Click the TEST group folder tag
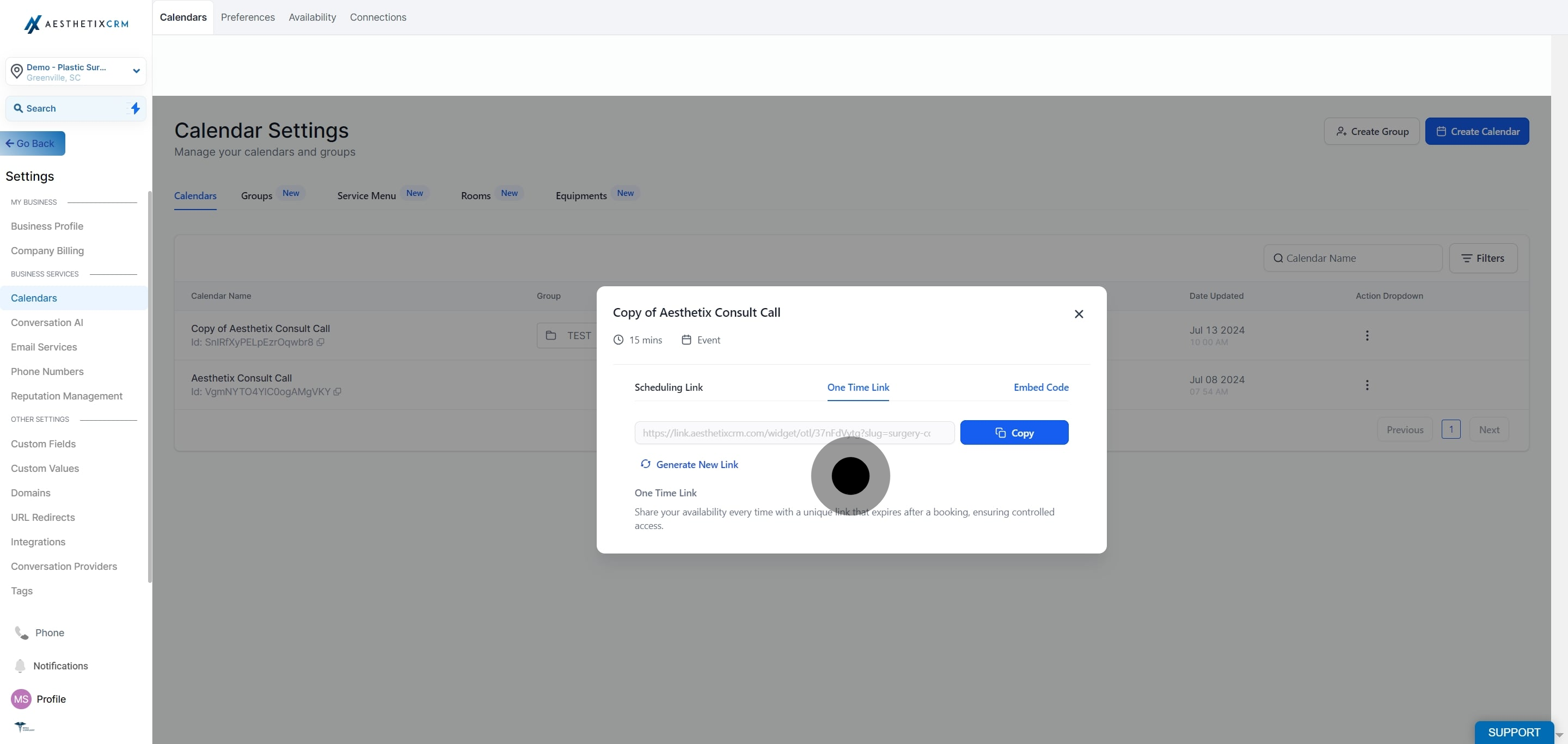 pos(567,335)
